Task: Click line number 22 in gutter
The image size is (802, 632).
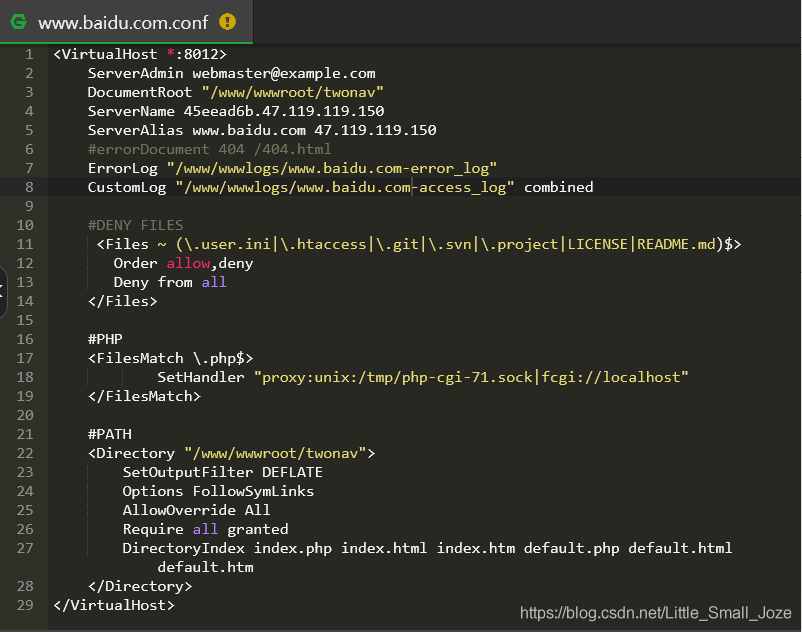Action: pos(25,453)
